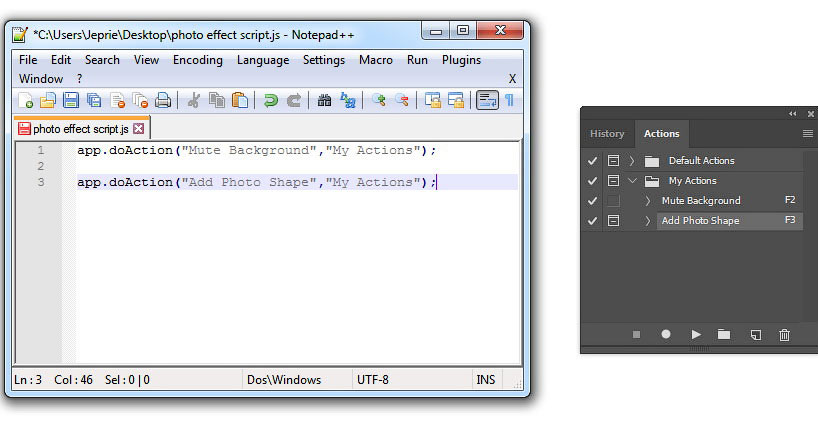Toggle dialog box for Add Photo Shape
The height and width of the screenshot is (430, 818).
[614, 220]
